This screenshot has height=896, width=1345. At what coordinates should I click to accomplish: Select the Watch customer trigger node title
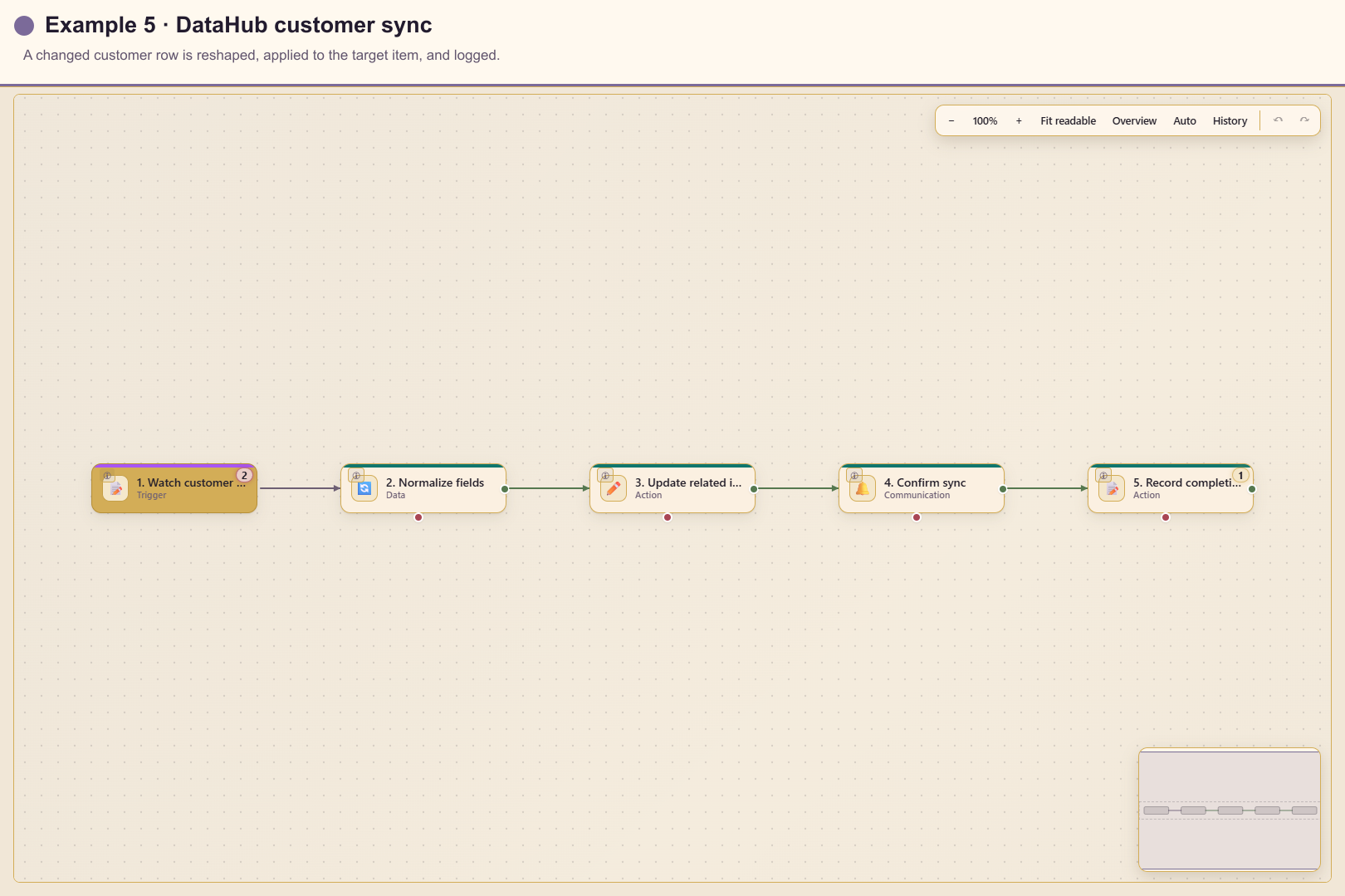click(191, 482)
